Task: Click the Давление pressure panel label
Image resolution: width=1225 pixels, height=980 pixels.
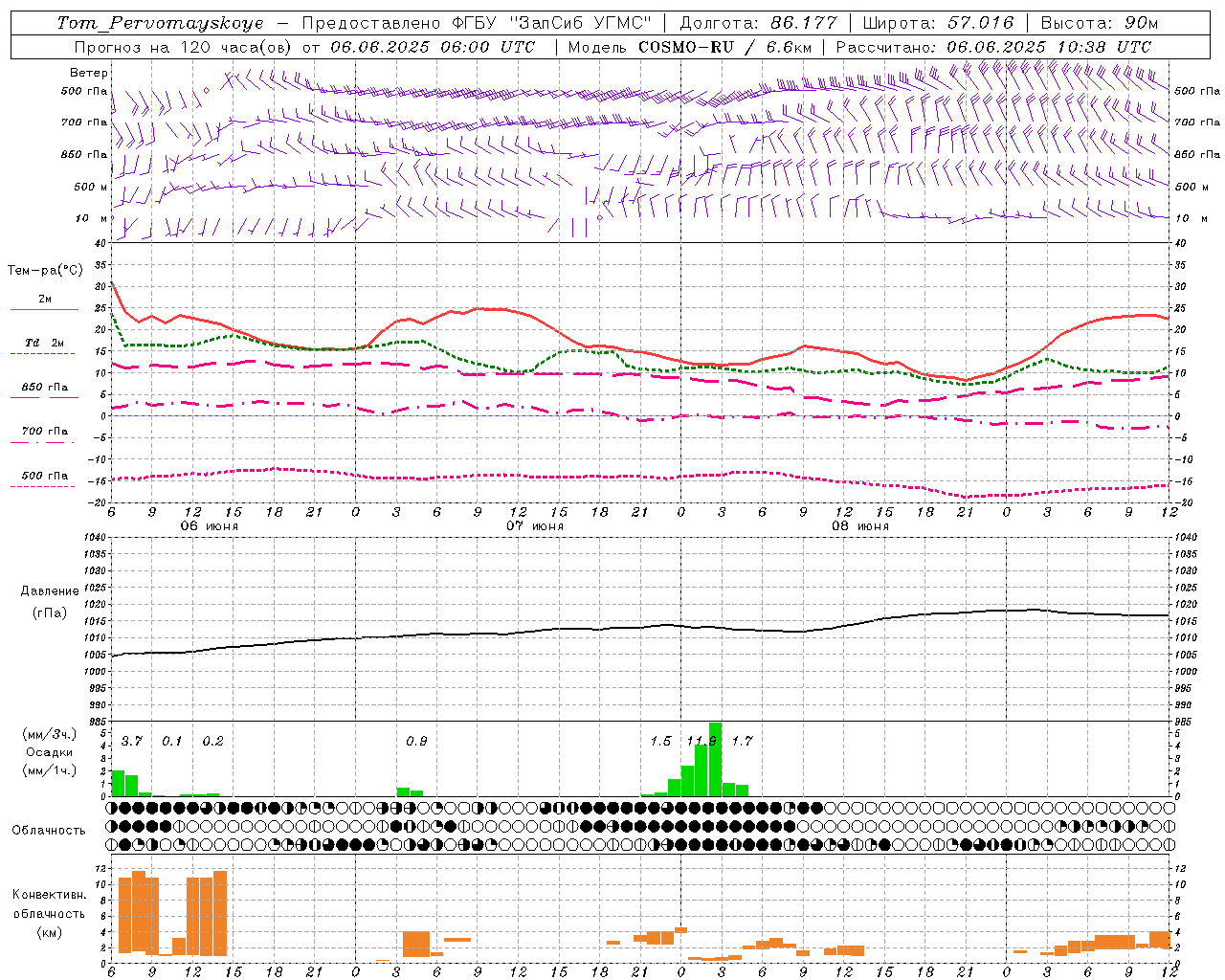Action: click(x=48, y=591)
